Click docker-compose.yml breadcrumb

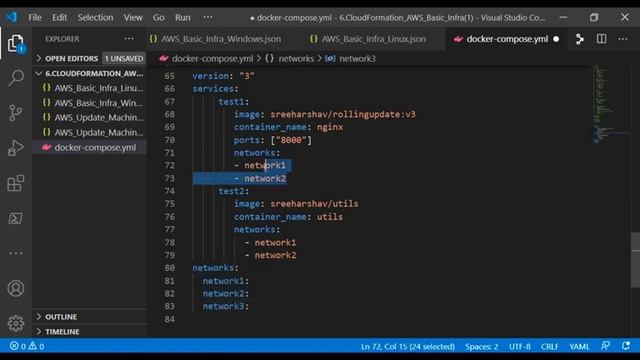[212, 58]
